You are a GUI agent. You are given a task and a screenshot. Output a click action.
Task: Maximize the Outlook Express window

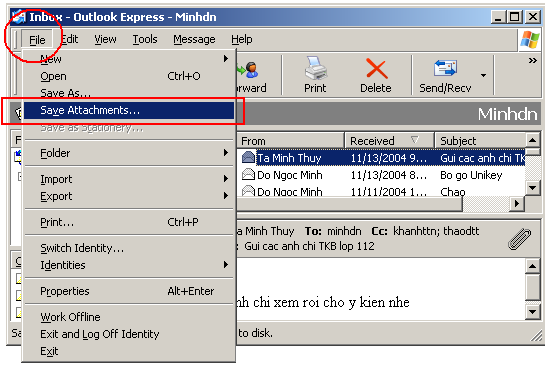point(515,17)
